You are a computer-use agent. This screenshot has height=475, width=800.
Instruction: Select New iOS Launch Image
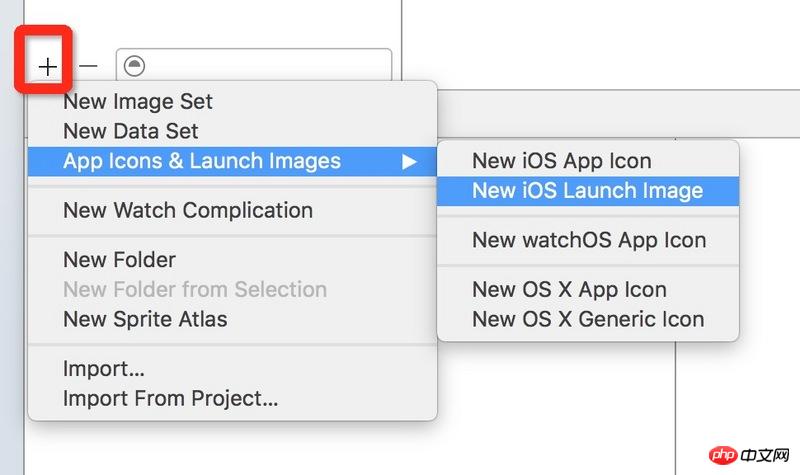[x=588, y=191]
